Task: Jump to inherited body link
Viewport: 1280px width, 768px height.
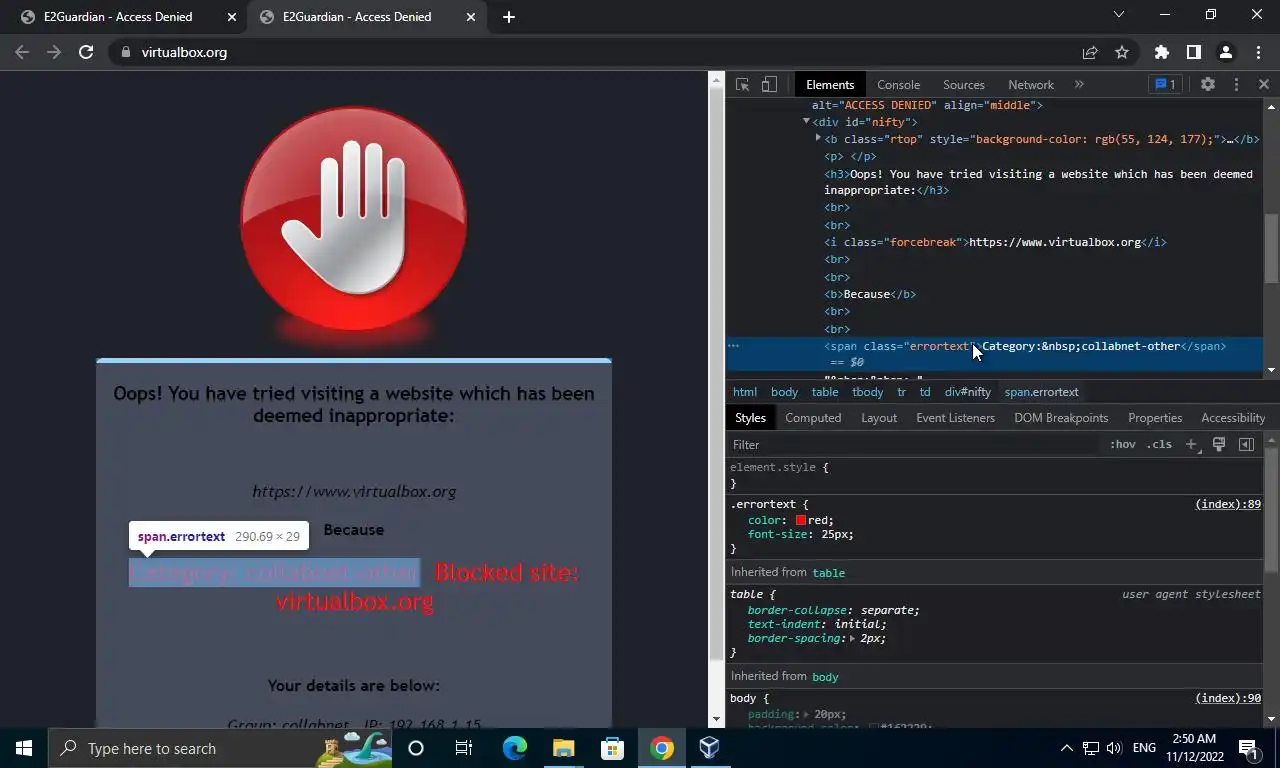Action: 826,677
